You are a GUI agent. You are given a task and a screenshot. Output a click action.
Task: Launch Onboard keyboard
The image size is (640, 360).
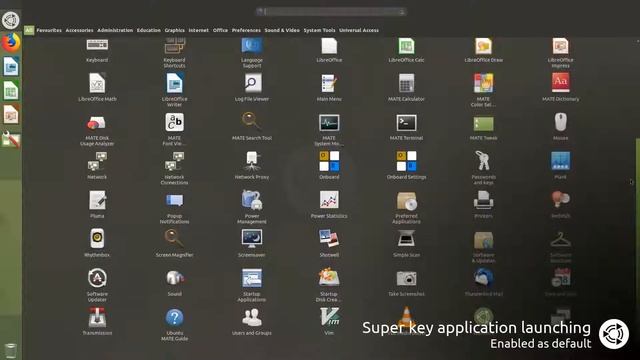pyautogui.click(x=329, y=165)
